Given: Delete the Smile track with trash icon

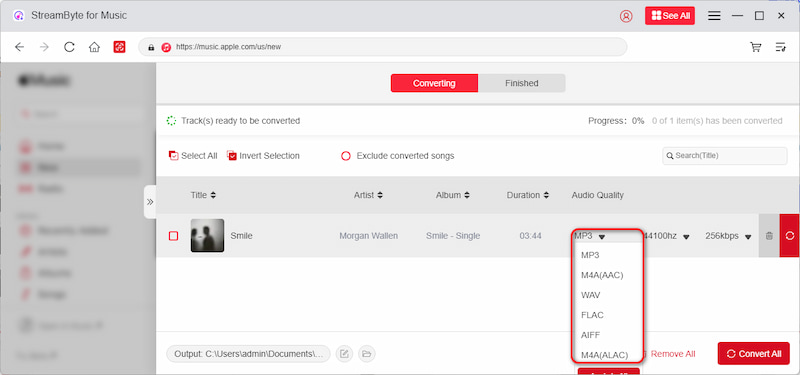Looking at the screenshot, I should click(769, 236).
